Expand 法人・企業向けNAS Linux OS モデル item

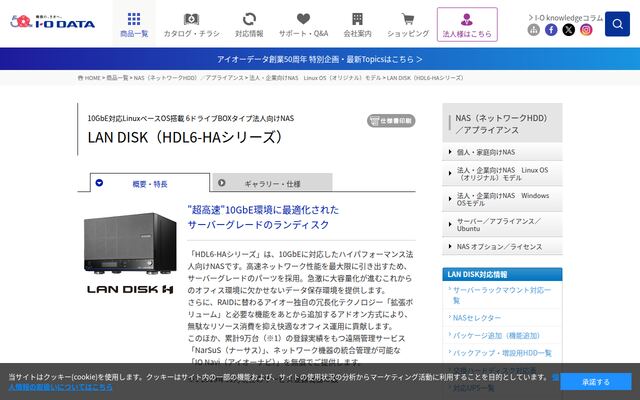pyautogui.click(x=502, y=174)
